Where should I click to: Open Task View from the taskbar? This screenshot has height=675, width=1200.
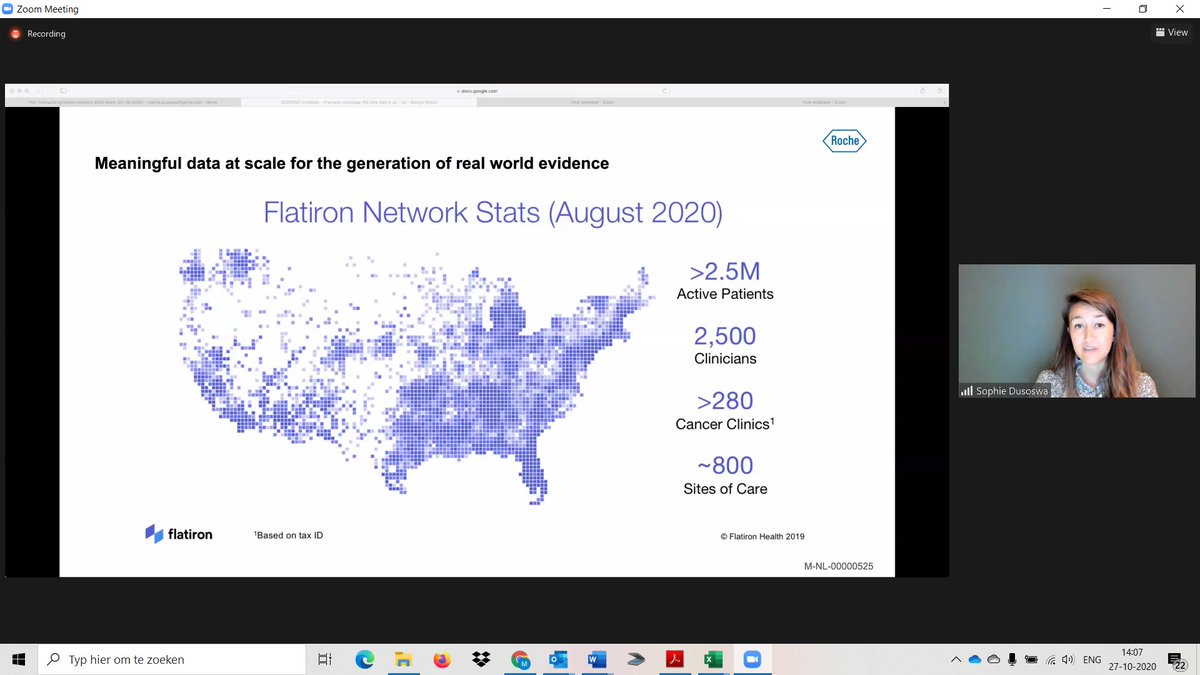pos(324,660)
